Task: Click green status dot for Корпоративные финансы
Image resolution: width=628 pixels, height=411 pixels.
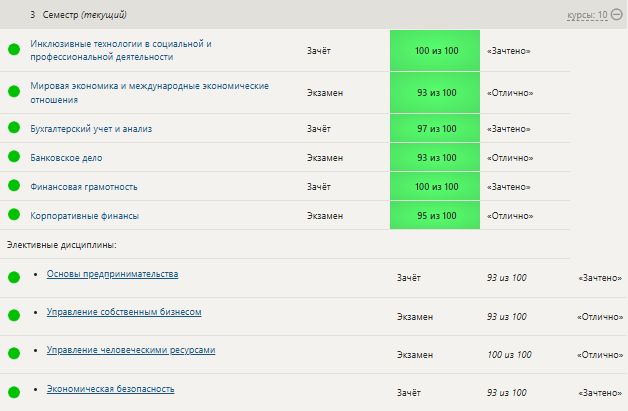Action: tap(14, 214)
